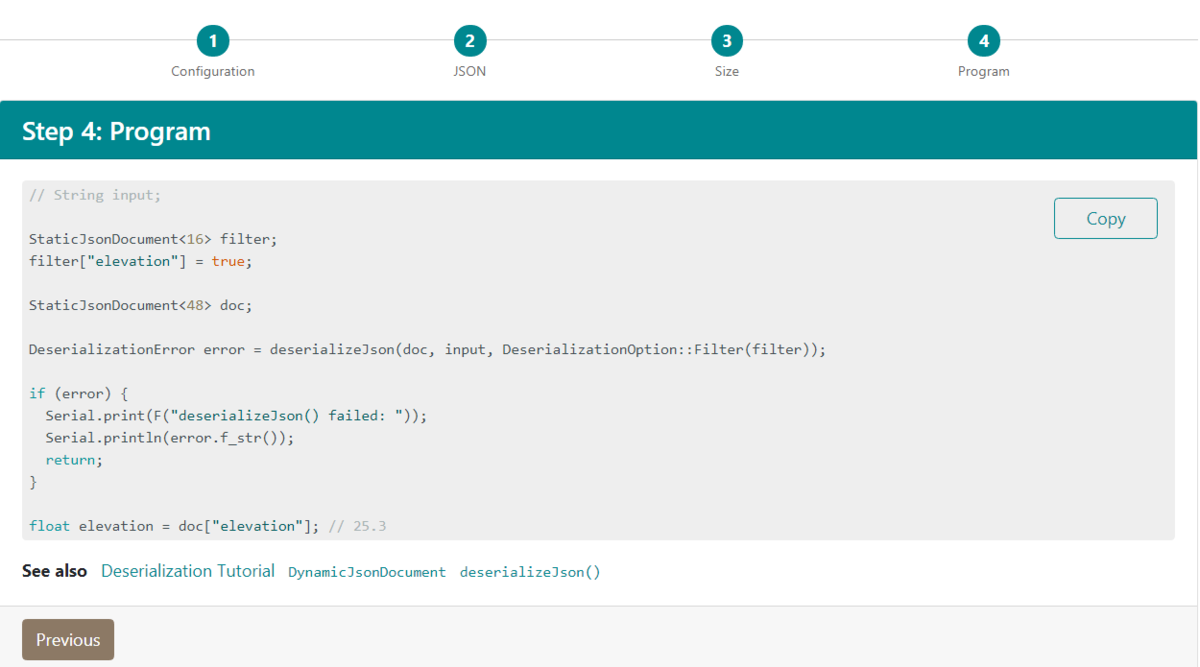Go to step 1 Configuration circle
The width and height of the screenshot is (1200, 667).
click(x=213, y=41)
